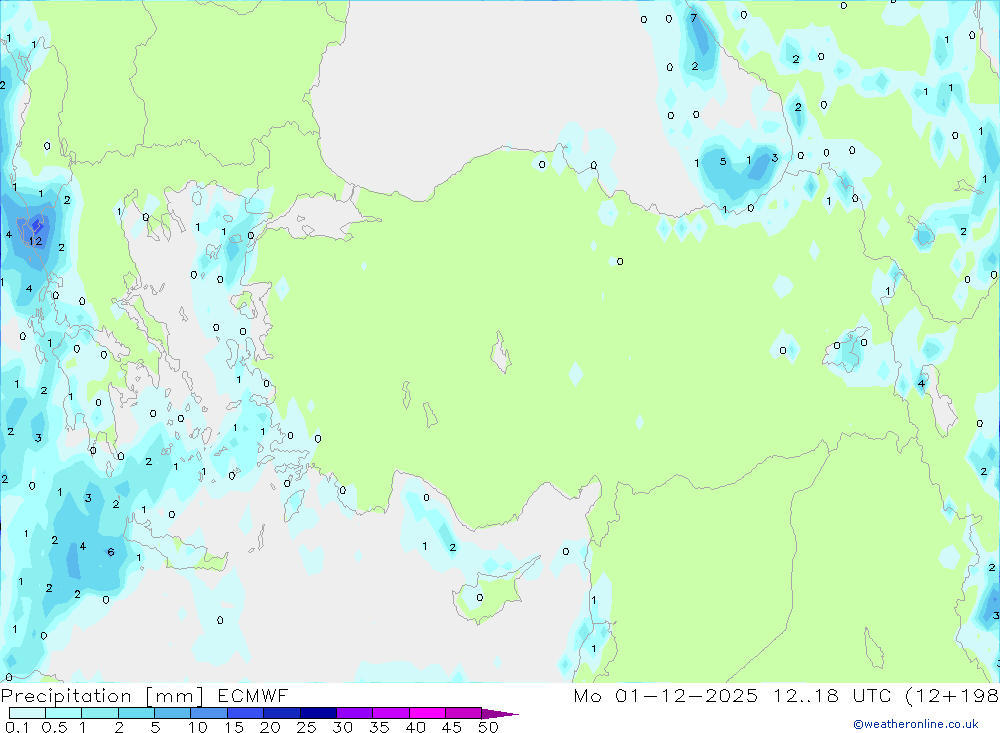The height and width of the screenshot is (733, 1000).
Task: Click the 30–35 mm purple legend swatch
Action: [x=355, y=713]
